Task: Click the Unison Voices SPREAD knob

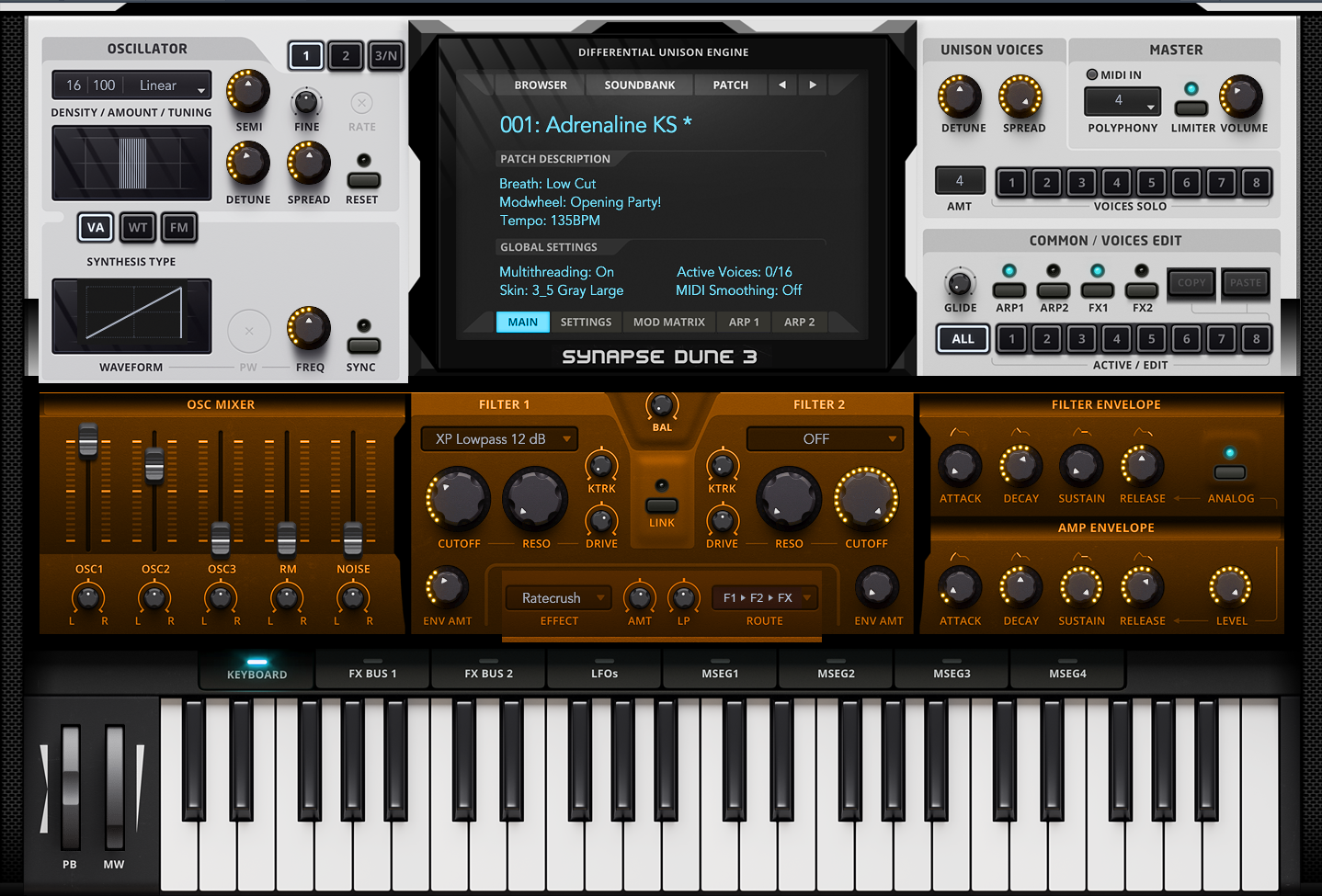Action: [x=1020, y=96]
